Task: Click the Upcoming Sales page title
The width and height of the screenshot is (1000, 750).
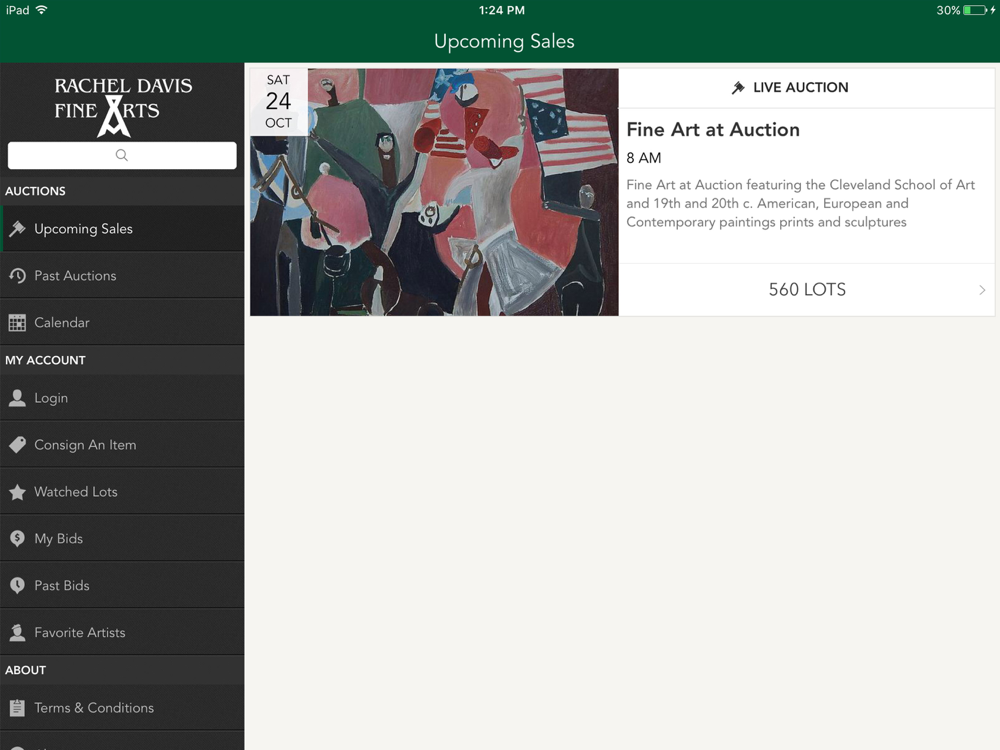Action: tap(504, 41)
